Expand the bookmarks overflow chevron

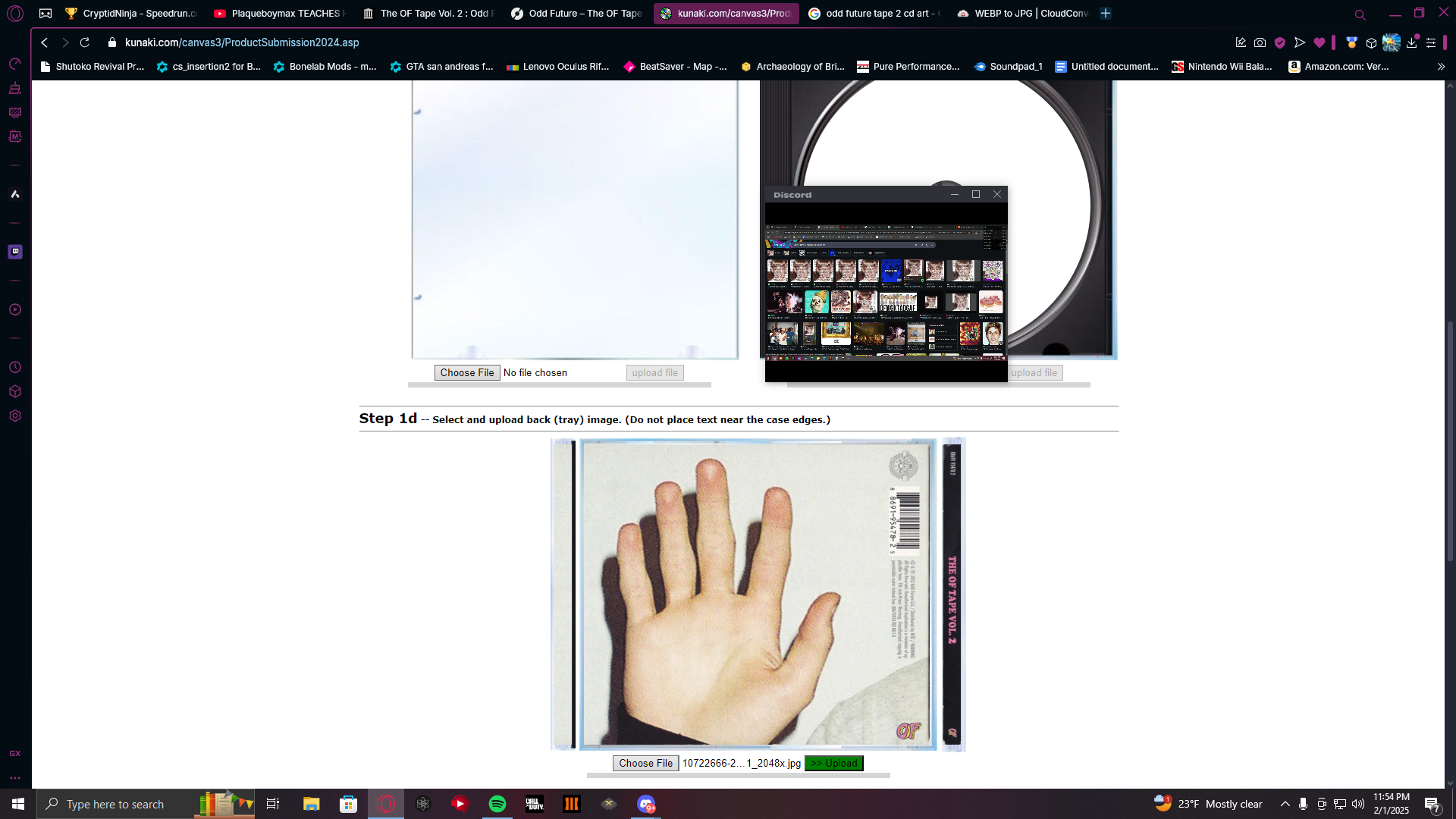(x=1441, y=67)
